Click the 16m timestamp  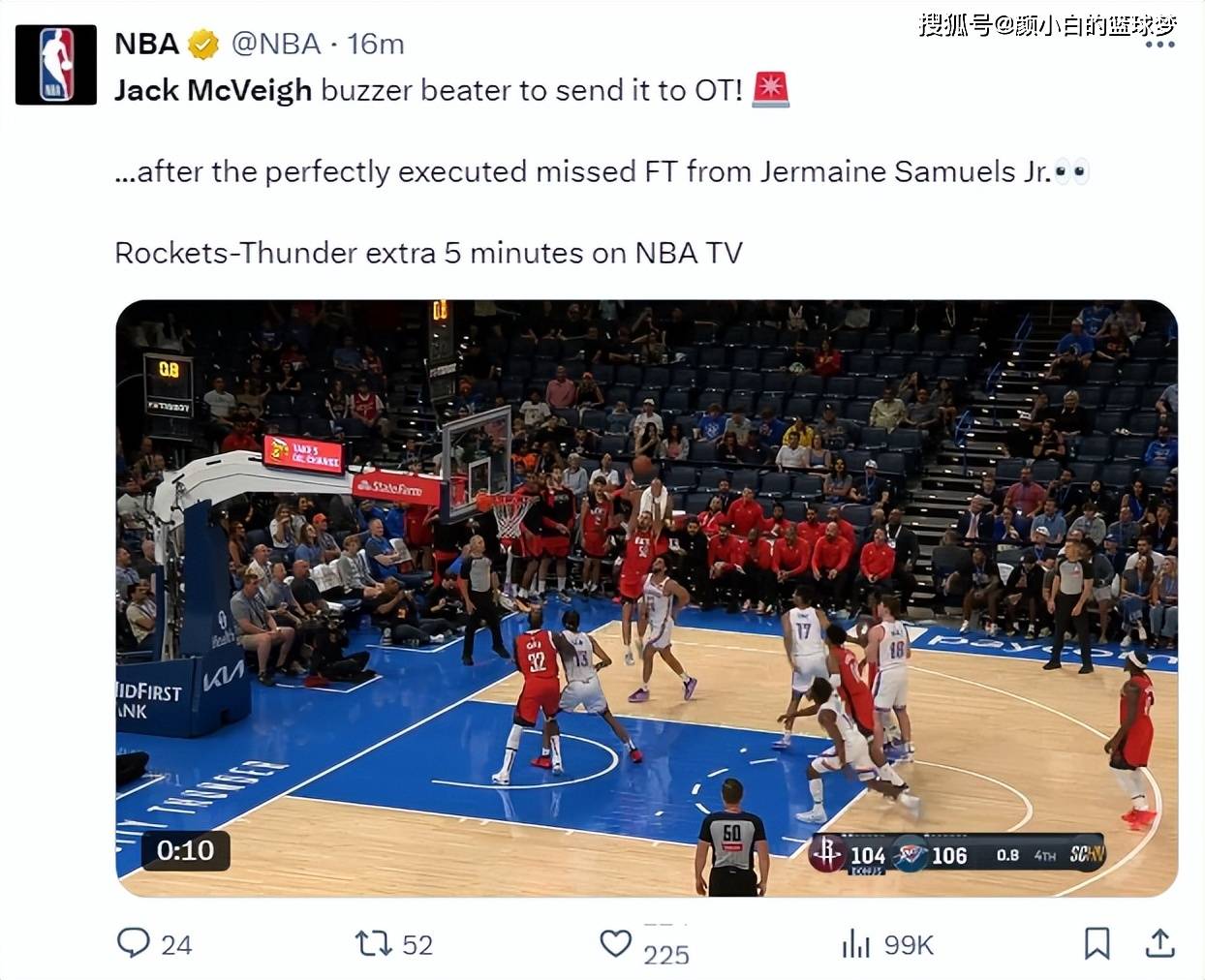click(x=376, y=44)
